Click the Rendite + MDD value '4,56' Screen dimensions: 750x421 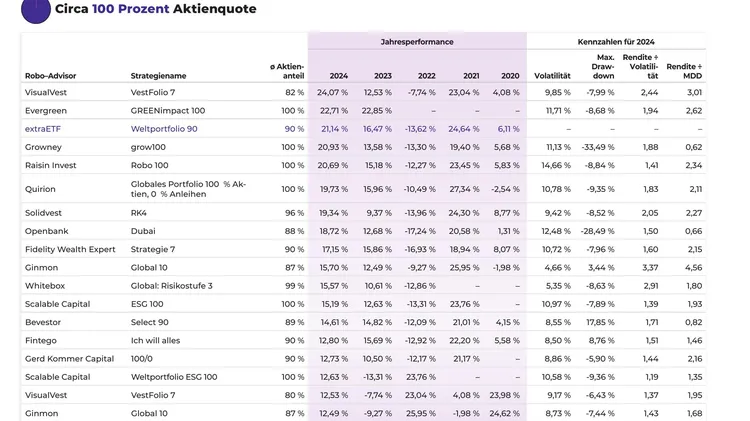tap(694, 267)
